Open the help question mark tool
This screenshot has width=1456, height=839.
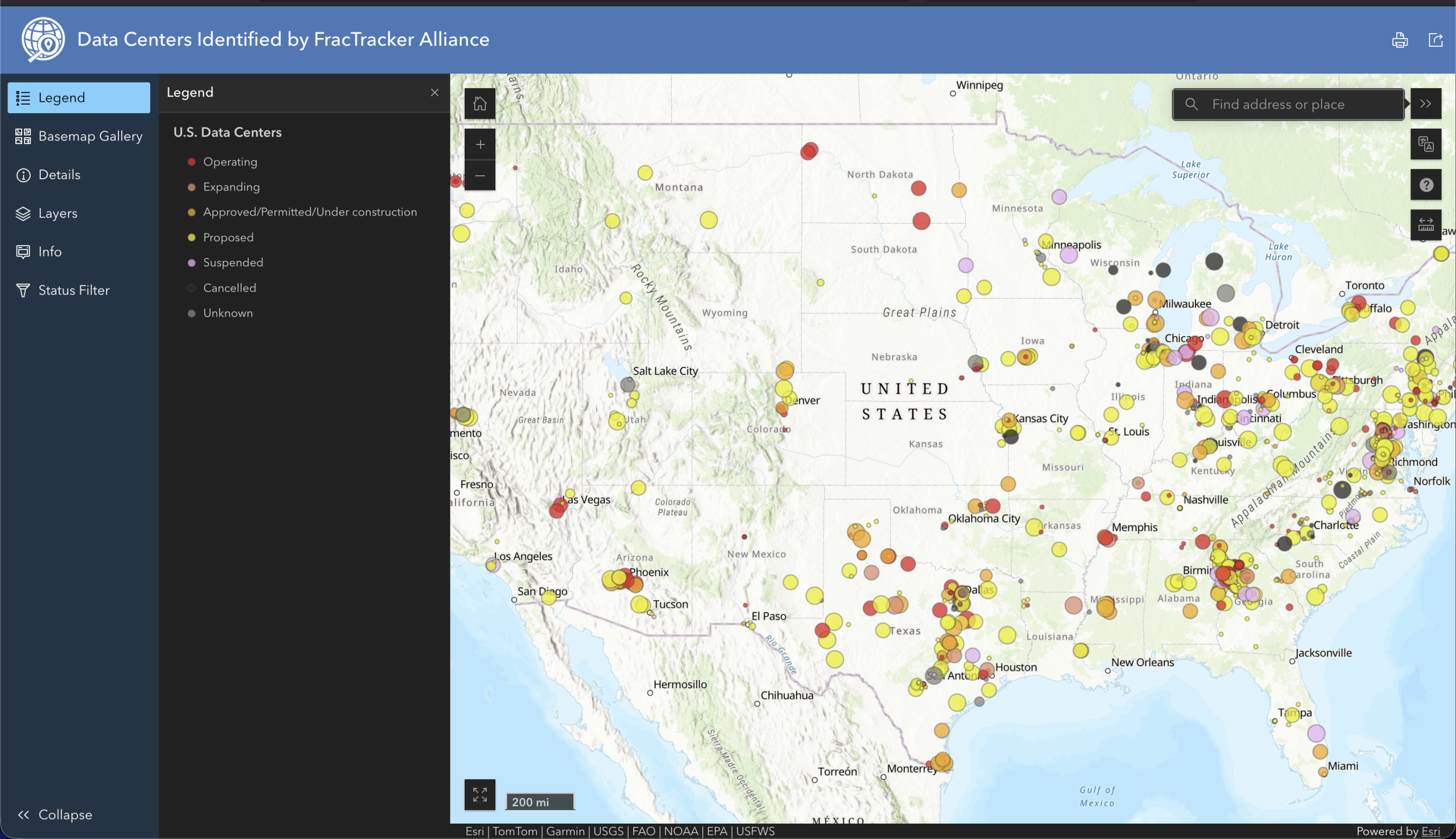click(x=1425, y=185)
